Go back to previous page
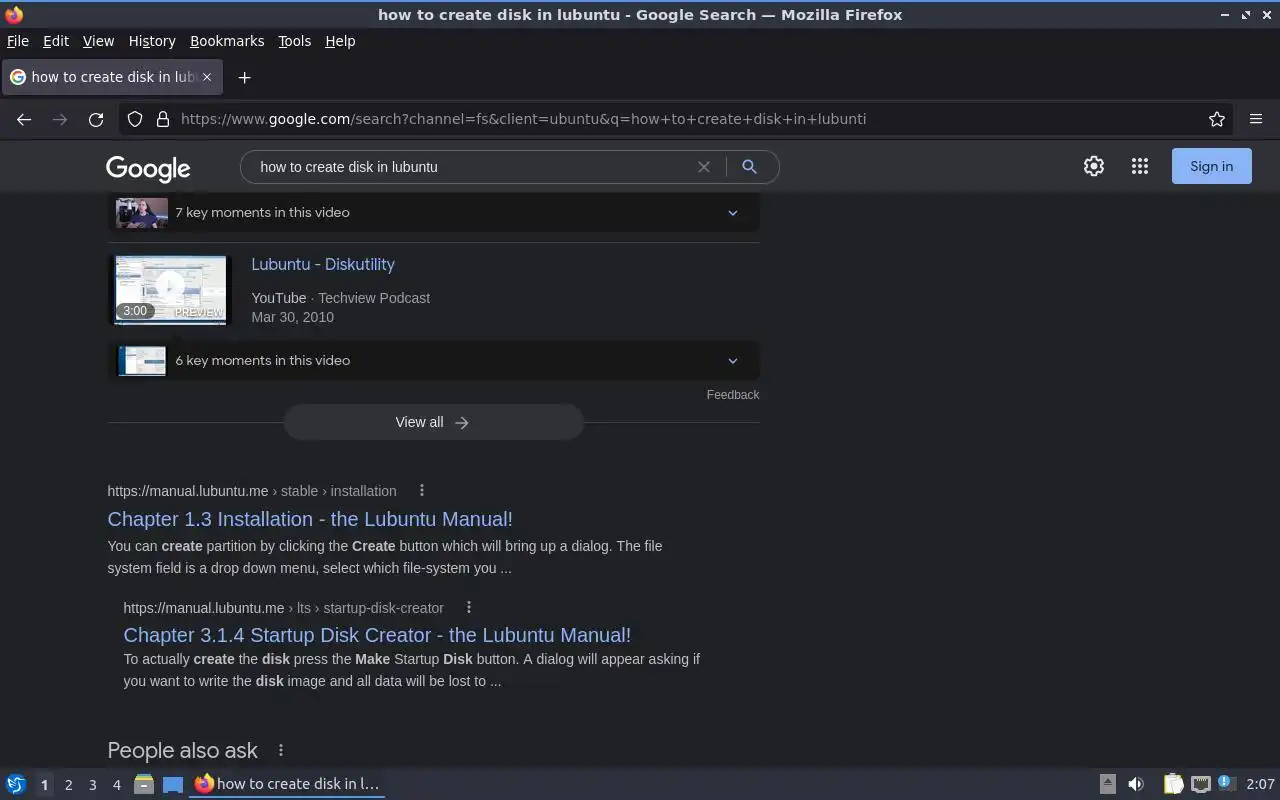Viewport: 1280px width, 800px height. [24, 119]
